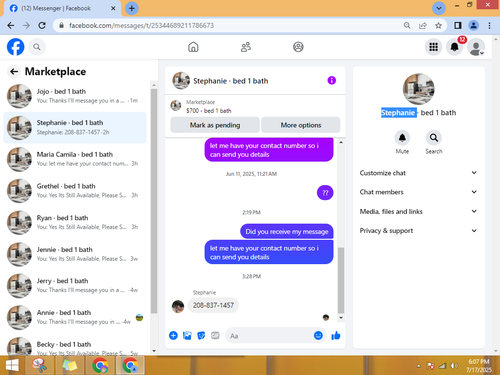Screen dimensions: 500x375
Task: Share this page icon in address bar
Action: [x=423, y=25]
